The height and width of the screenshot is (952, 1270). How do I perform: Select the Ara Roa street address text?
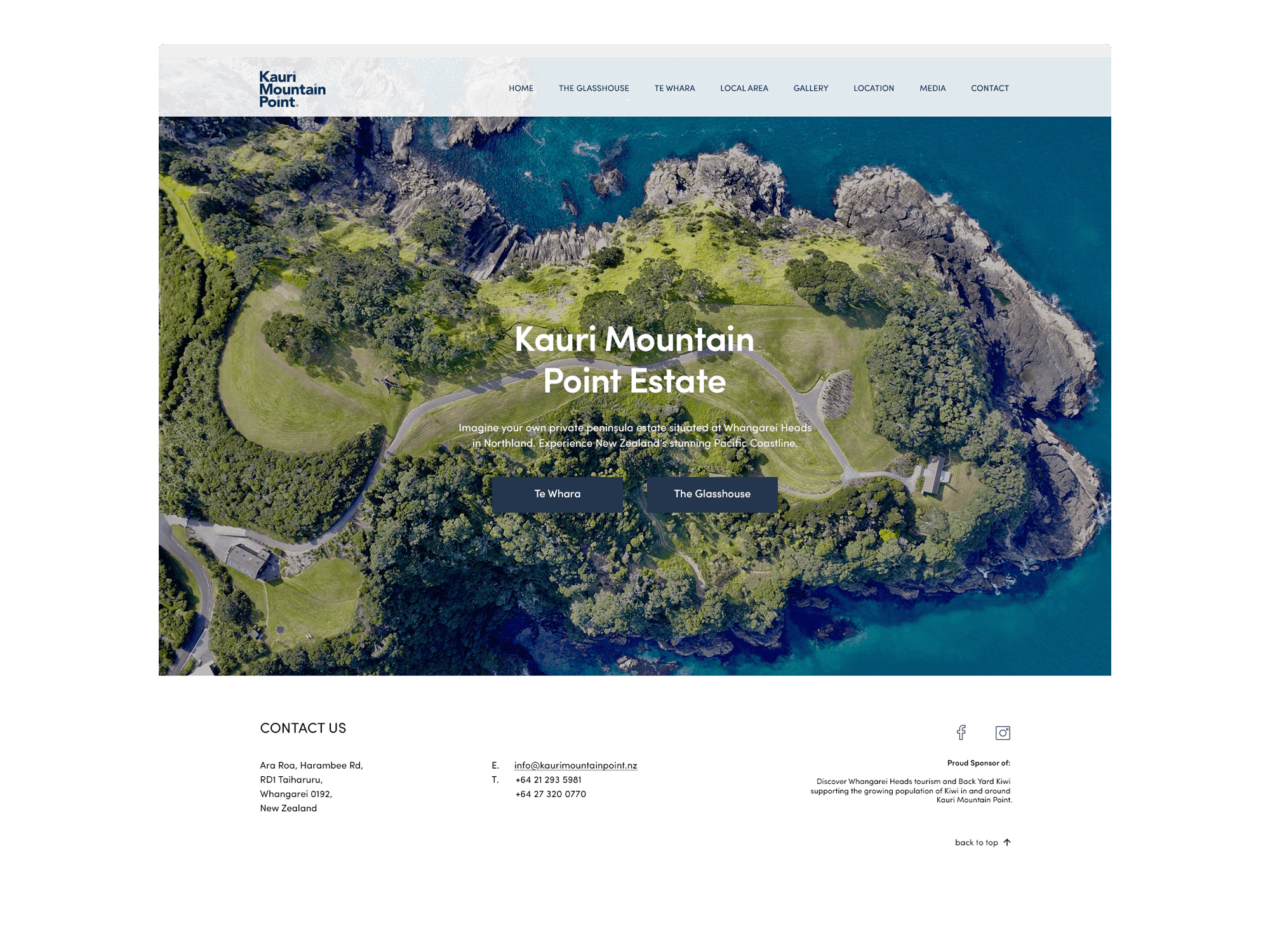311,764
